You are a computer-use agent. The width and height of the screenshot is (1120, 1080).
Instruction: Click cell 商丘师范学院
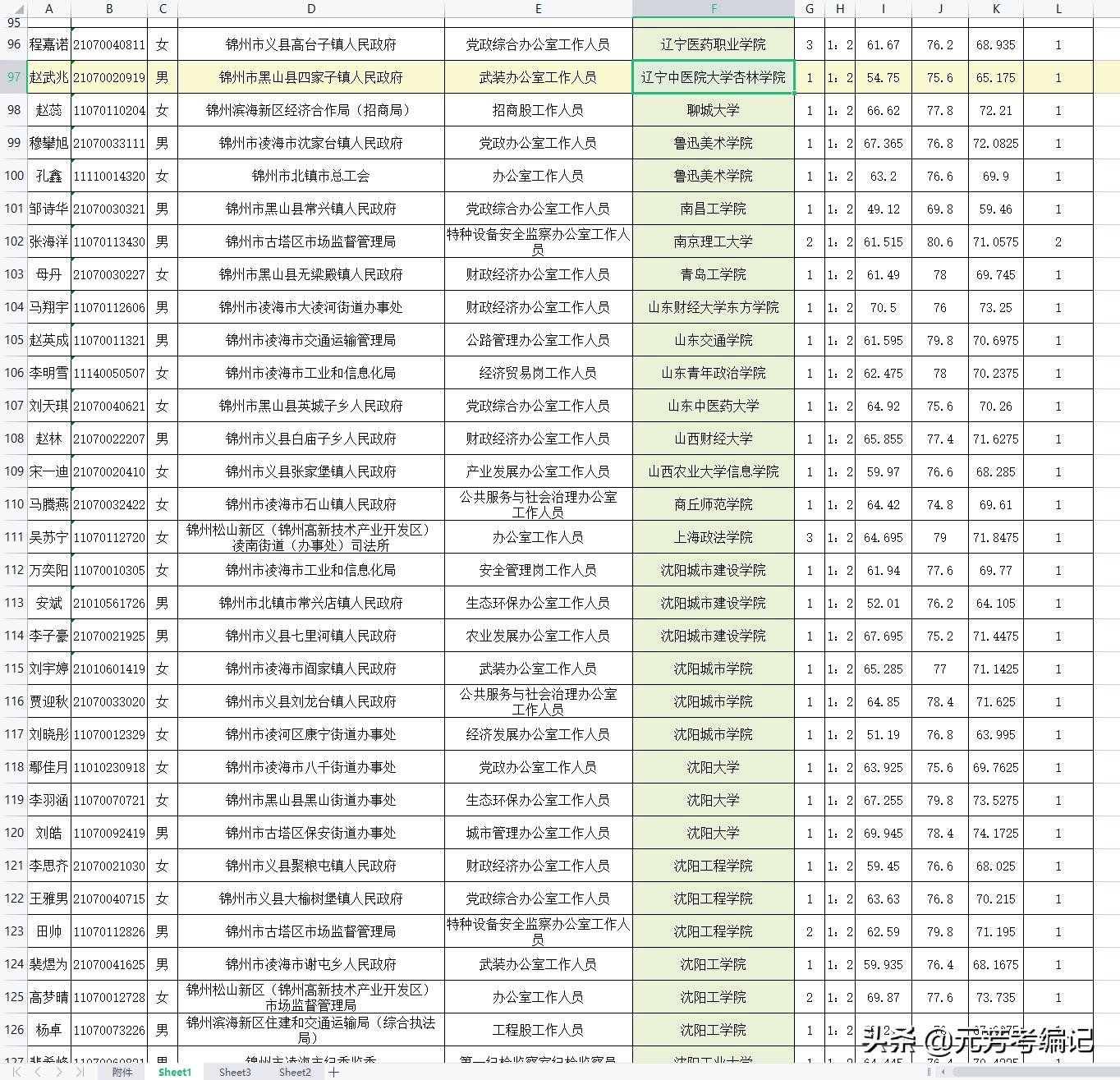(714, 504)
